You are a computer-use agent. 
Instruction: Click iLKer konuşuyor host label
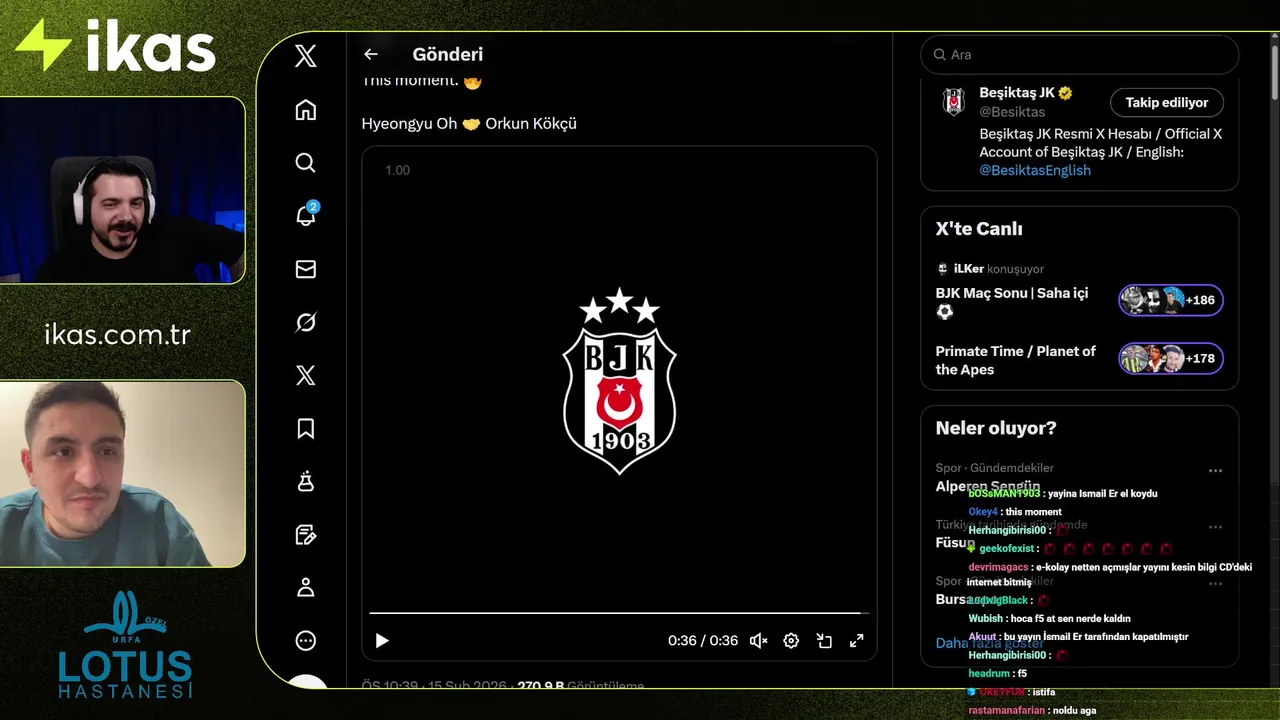pos(990,269)
